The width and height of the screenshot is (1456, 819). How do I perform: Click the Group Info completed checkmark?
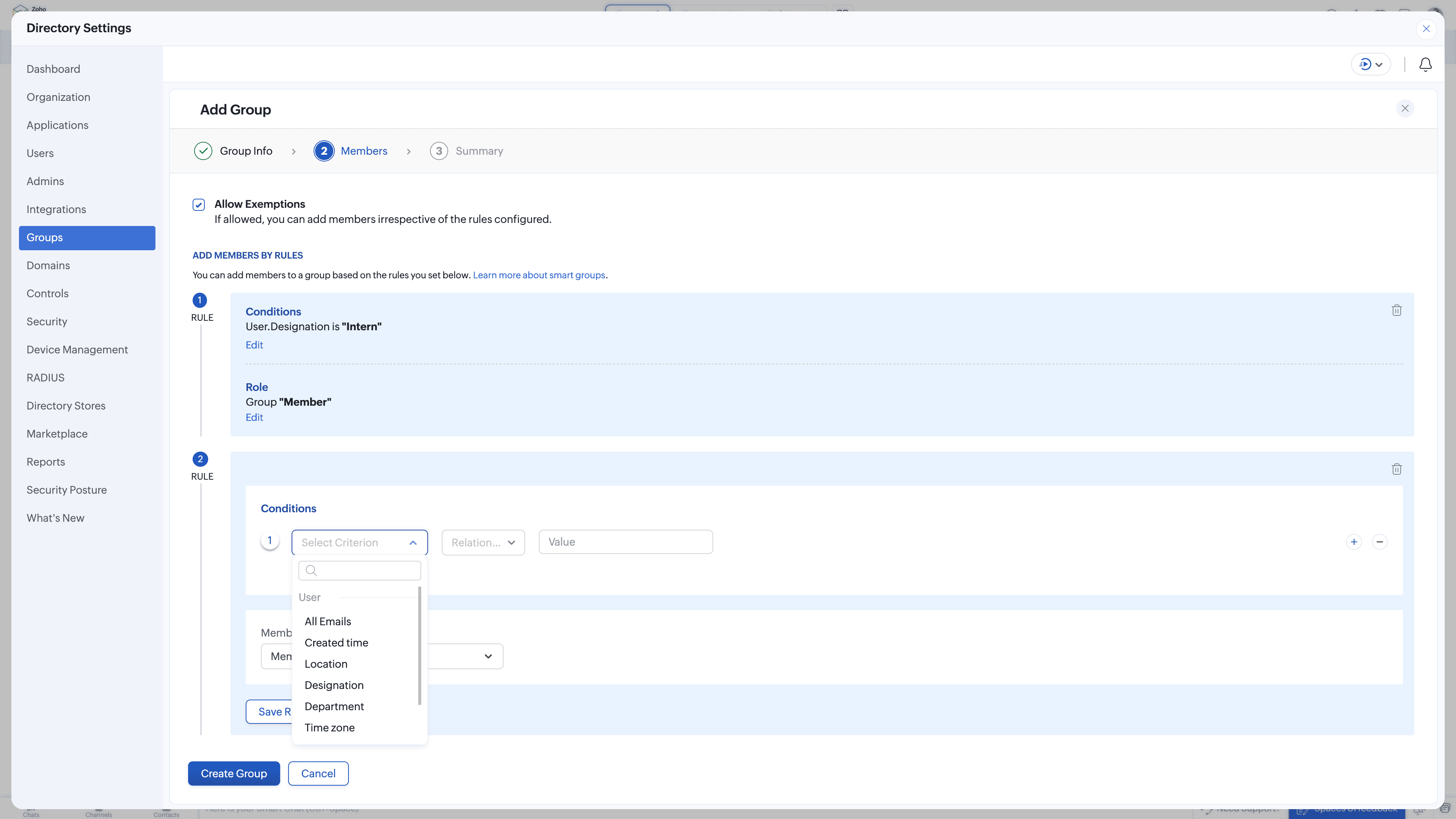click(203, 151)
